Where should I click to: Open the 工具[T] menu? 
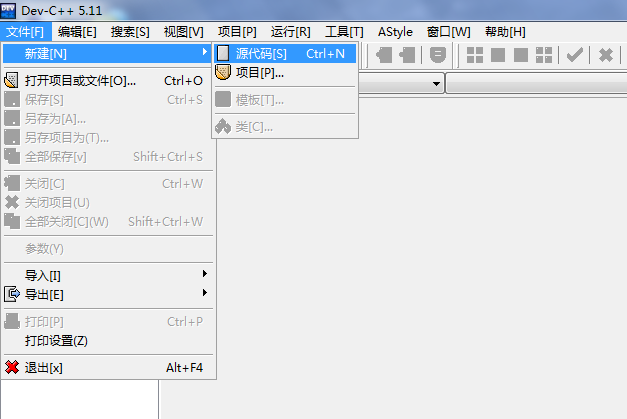pos(344,32)
